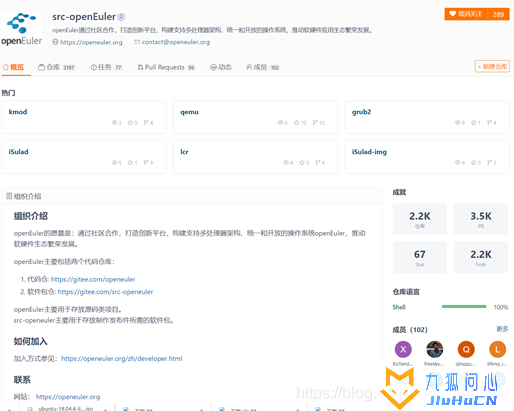The width and height of the screenshot is (514, 411).
Task: Click the fork icon on grub2
Action: tap(489, 123)
